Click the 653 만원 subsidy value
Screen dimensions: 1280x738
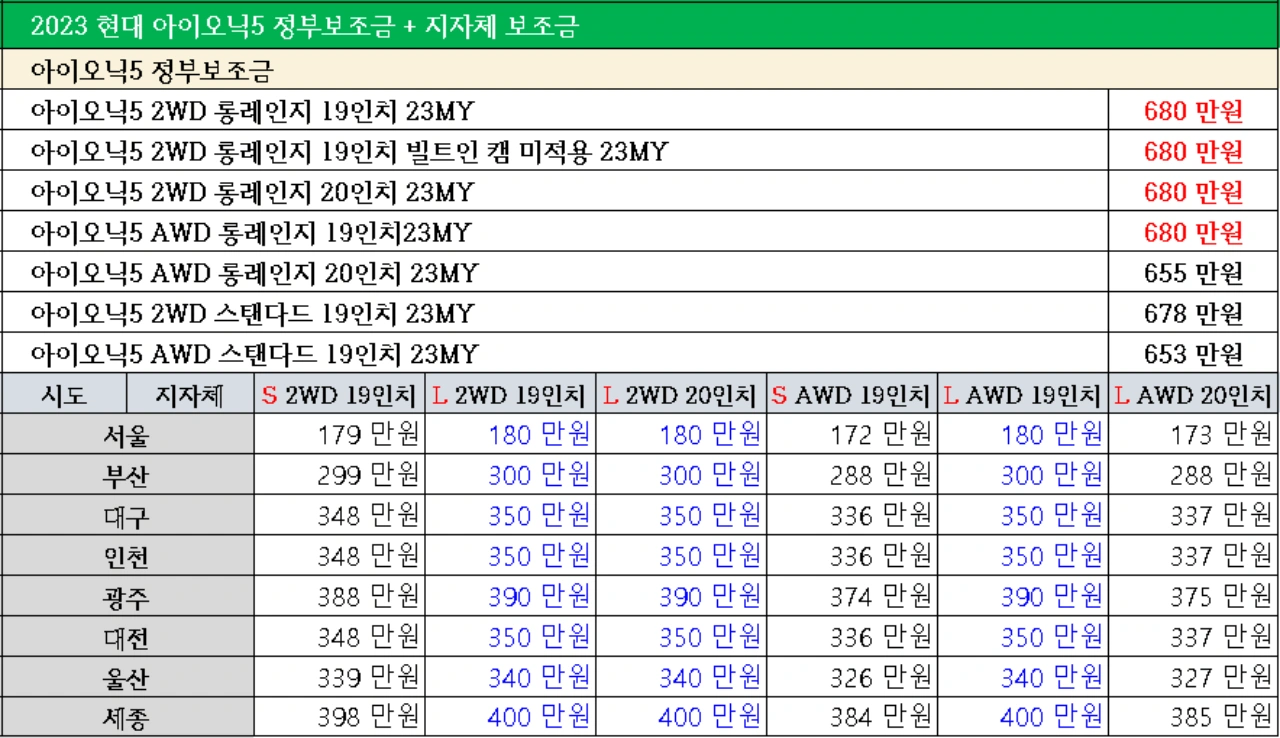click(1193, 354)
